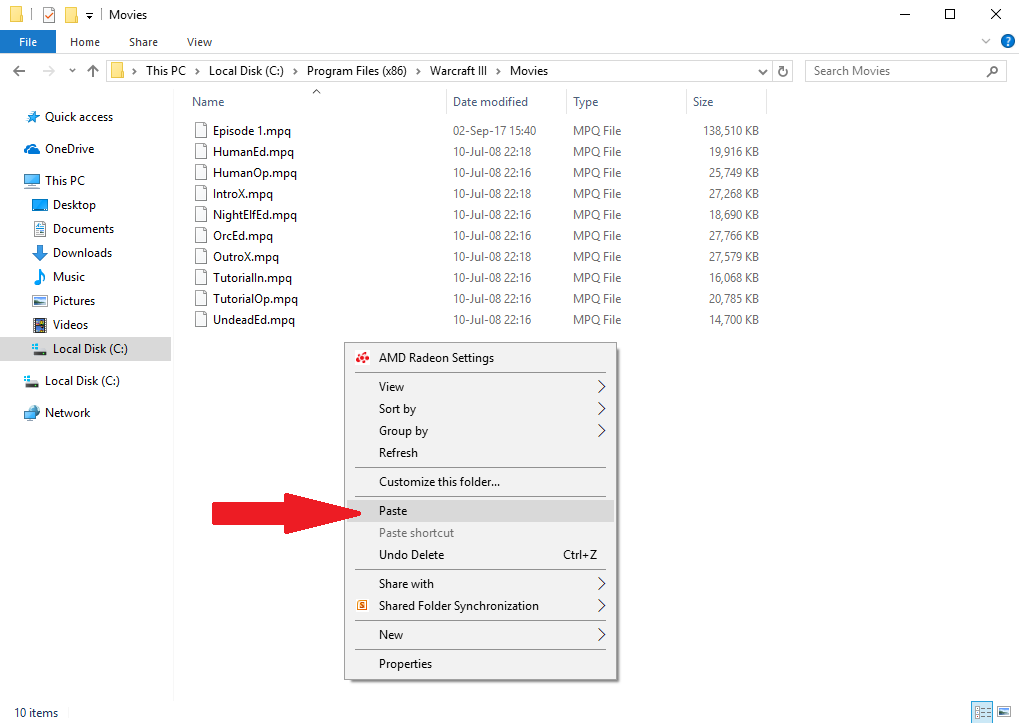Click the Movies breadcrumb in the address bar

click(x=529, y=71)
